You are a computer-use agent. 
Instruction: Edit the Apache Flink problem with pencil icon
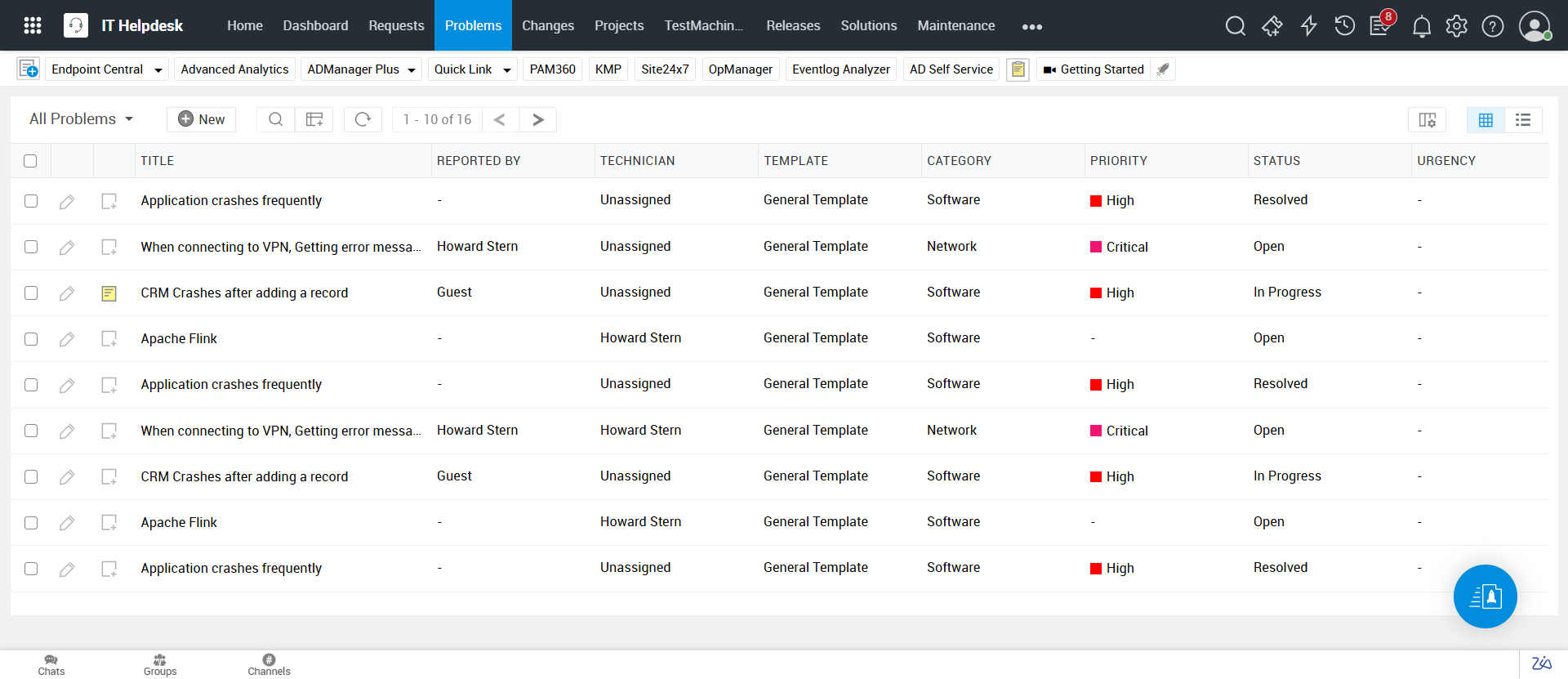tap(67, 339)
